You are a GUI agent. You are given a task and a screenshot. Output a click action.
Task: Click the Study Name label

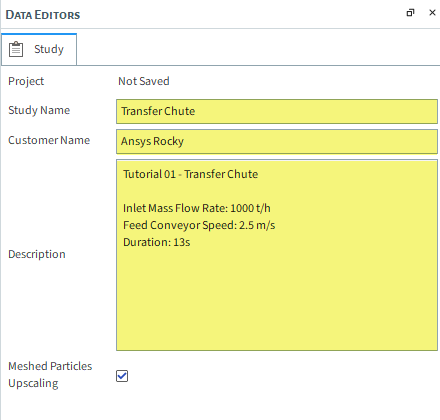(x=39, y=110)
